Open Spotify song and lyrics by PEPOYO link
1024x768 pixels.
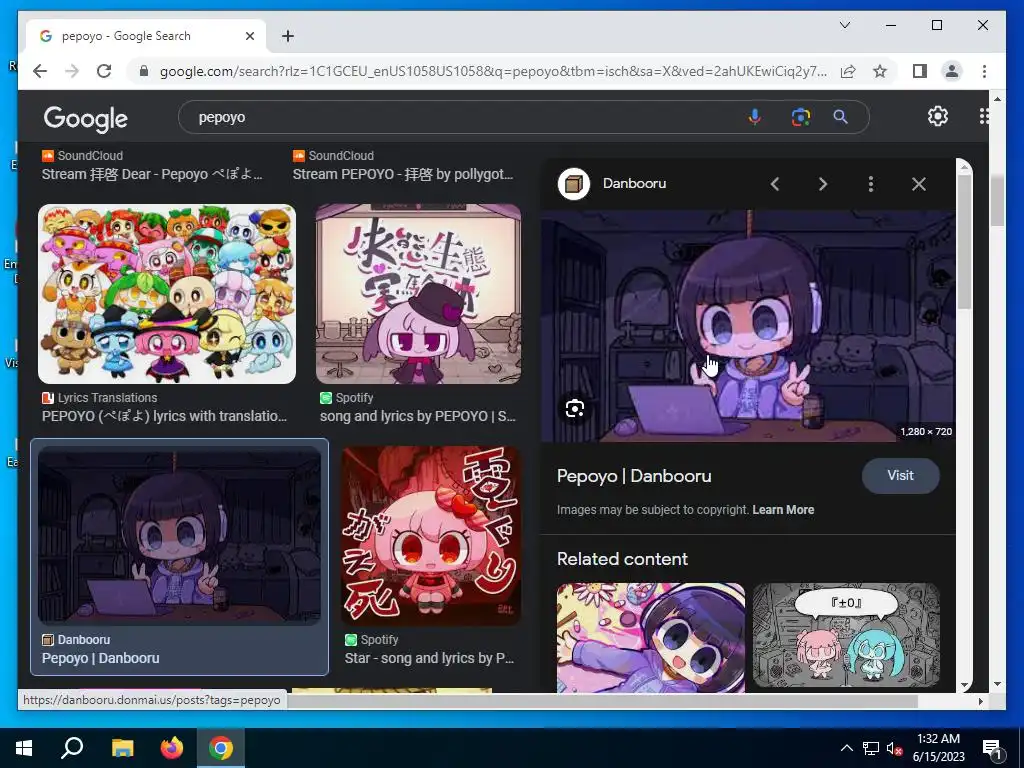coord(418,416)
